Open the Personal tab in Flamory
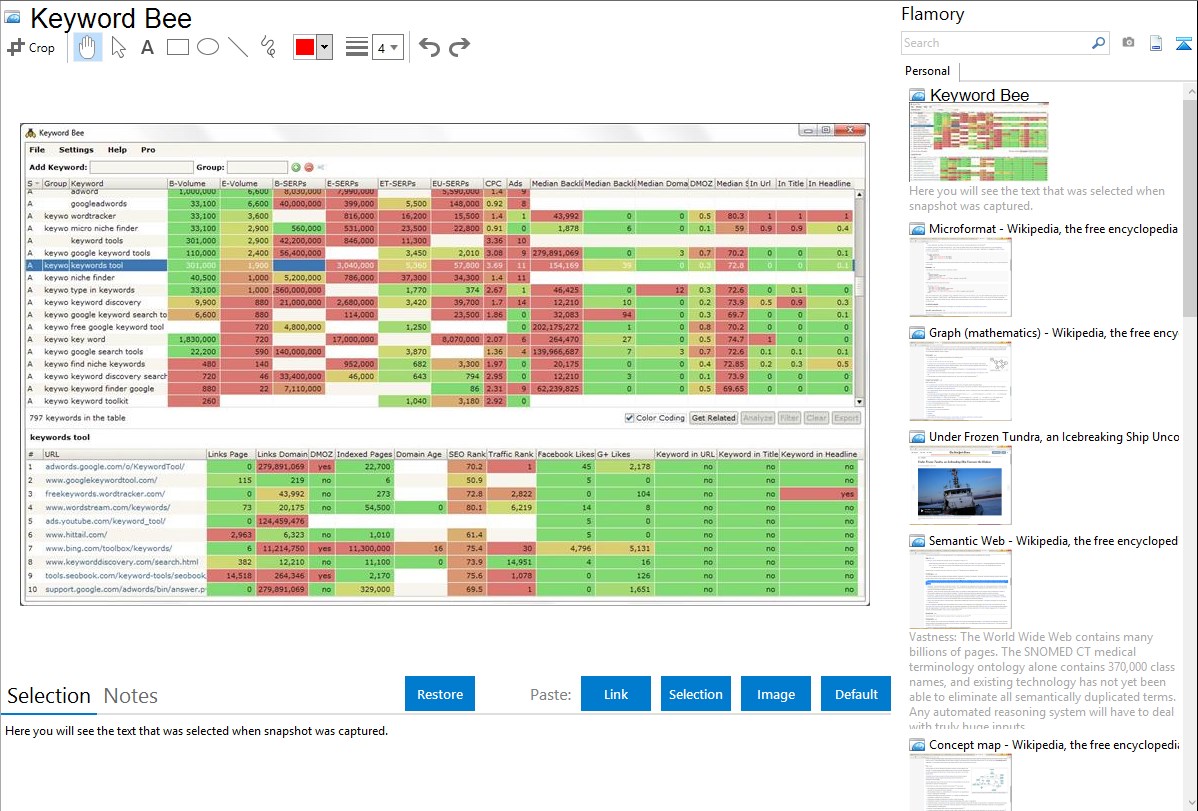The width and height of the screenshot is (1198, 811). coord(927,71)
